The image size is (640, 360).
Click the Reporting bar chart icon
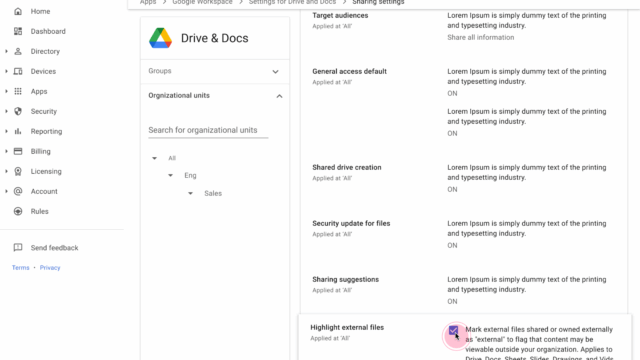[18, 131]
